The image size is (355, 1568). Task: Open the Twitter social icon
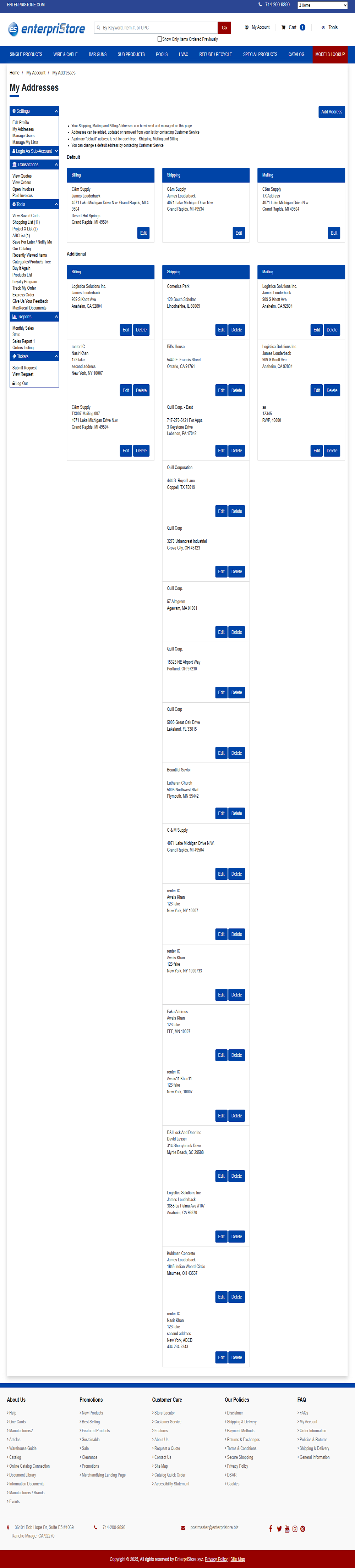pos(279,1528)
